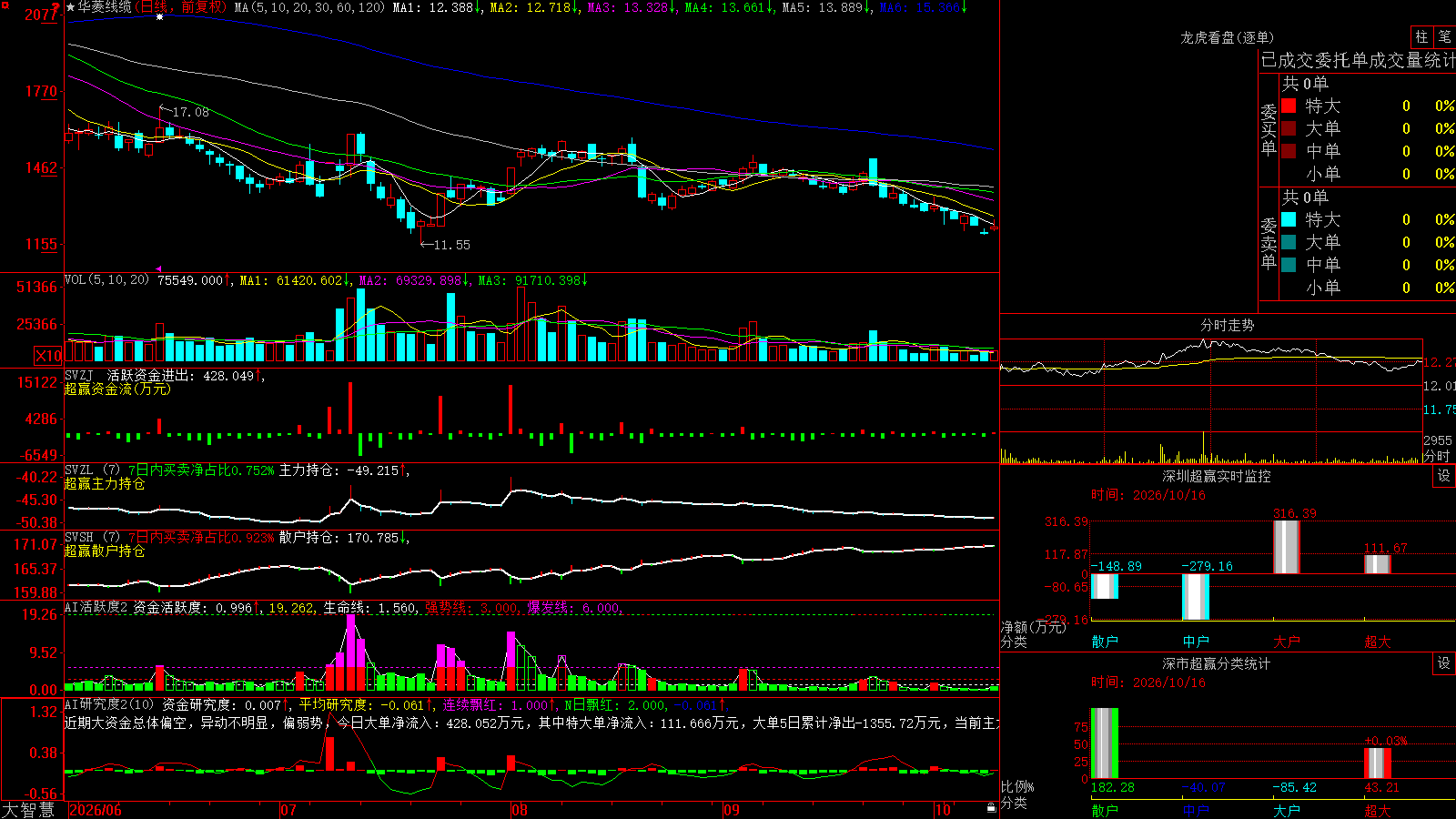
Task: Click the 超赢散户持仓 label
Action: [x=105, y=551]
